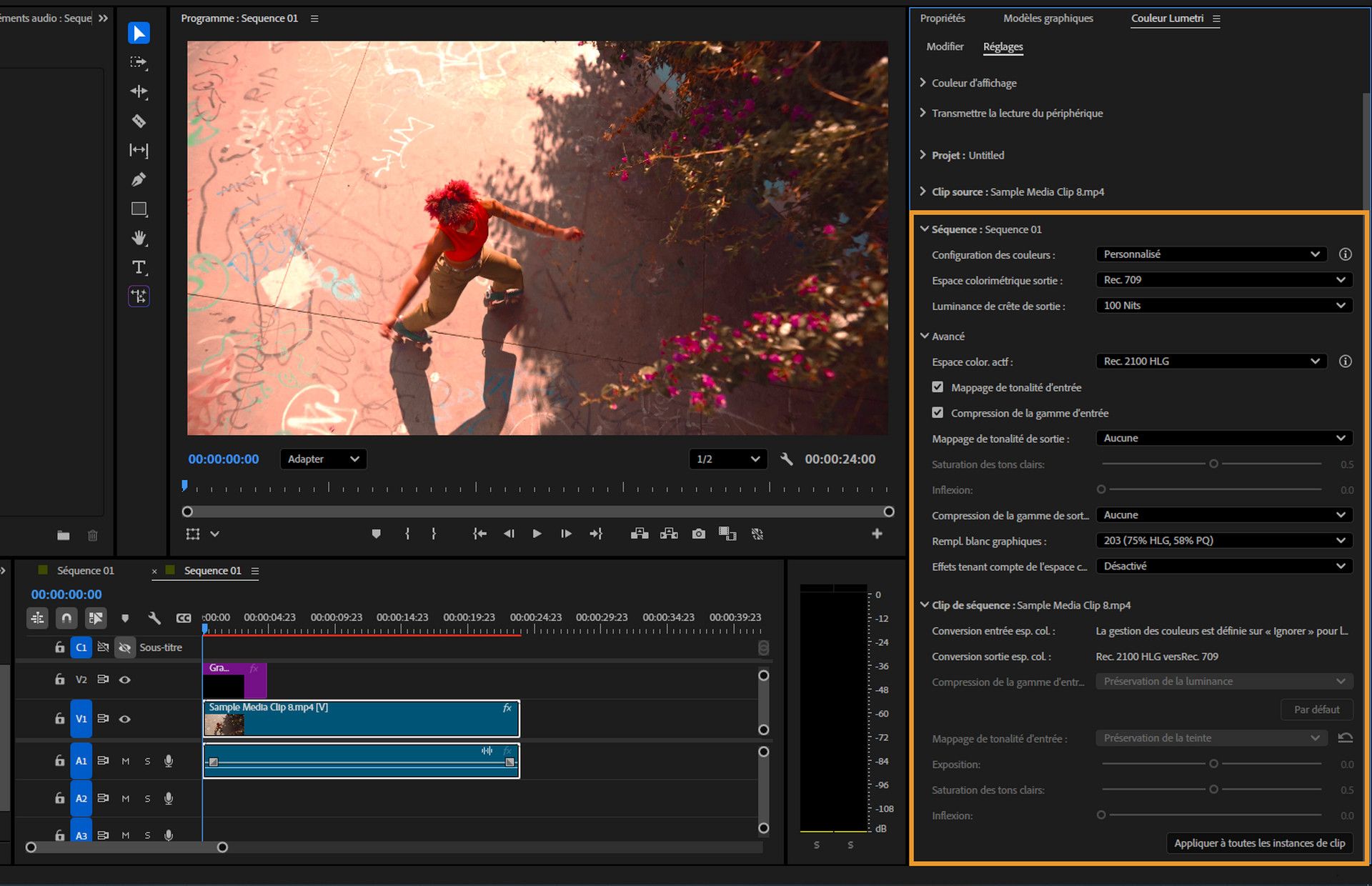Select the Pen tool
This screenshot has width=1372, height=886.
(x=139, y=179)
